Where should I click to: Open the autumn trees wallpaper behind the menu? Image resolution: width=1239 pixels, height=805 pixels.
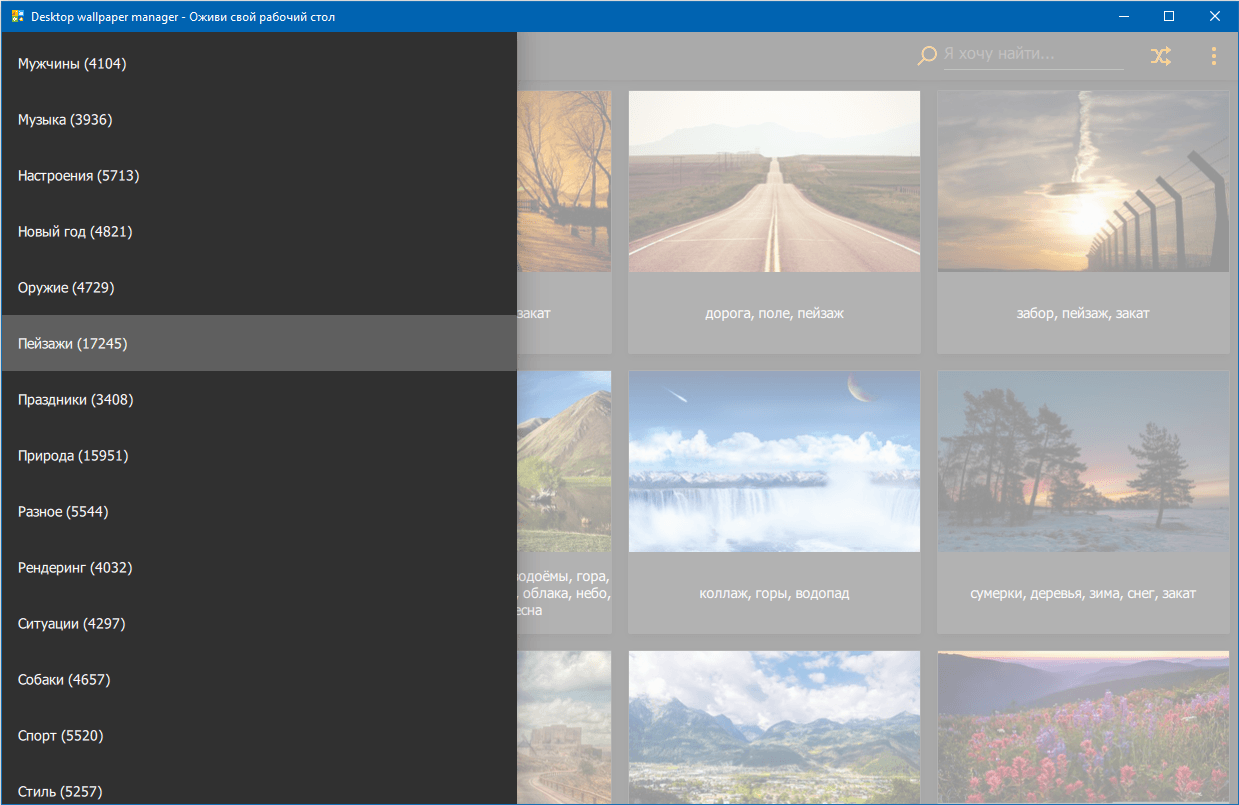coord(564,181)
